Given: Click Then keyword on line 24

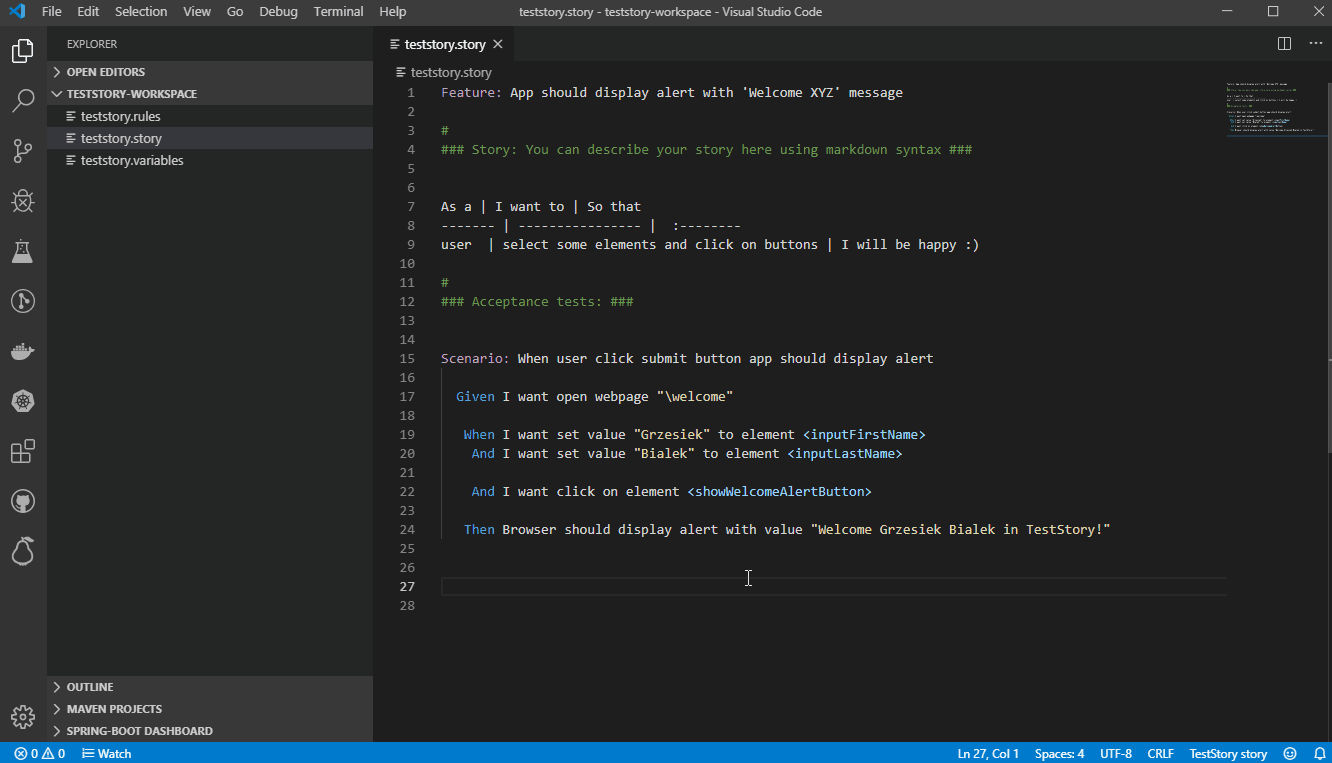Looking at the screenshot, I should 479,529.
